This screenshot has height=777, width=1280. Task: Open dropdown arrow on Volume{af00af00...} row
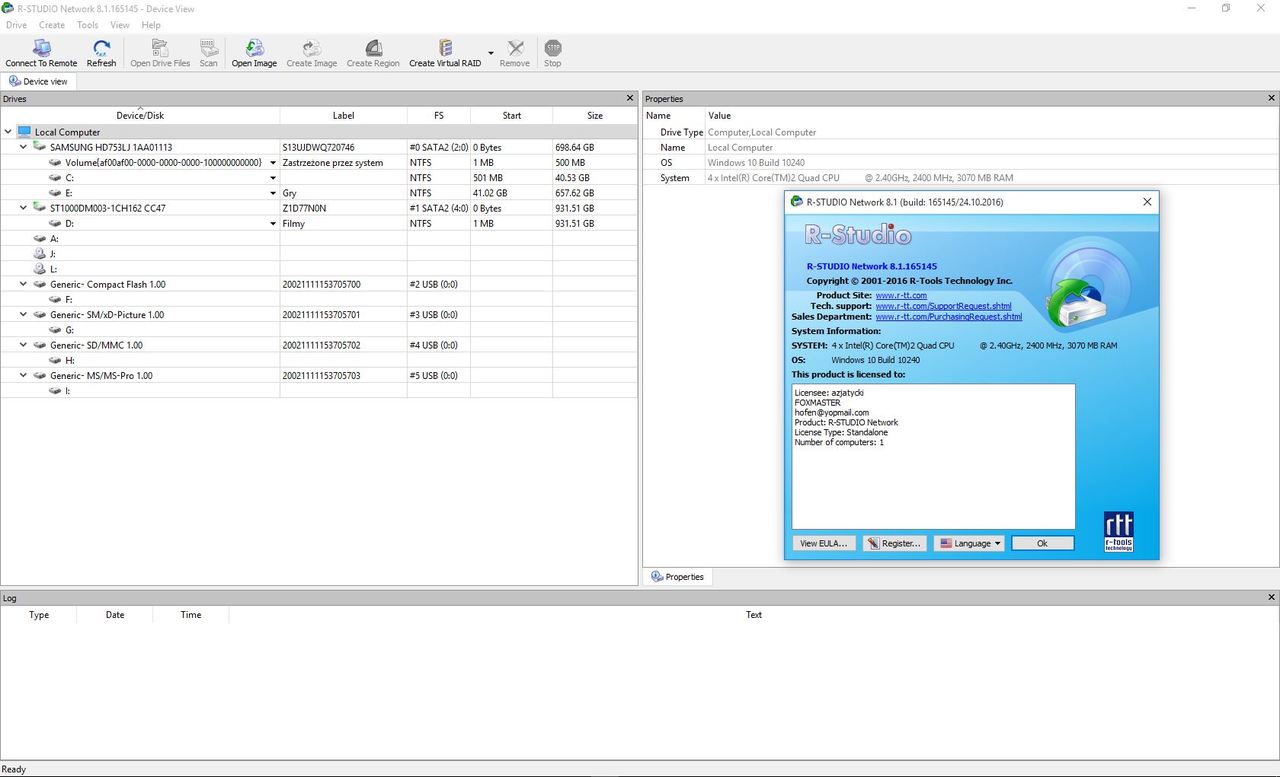point(273,162)
